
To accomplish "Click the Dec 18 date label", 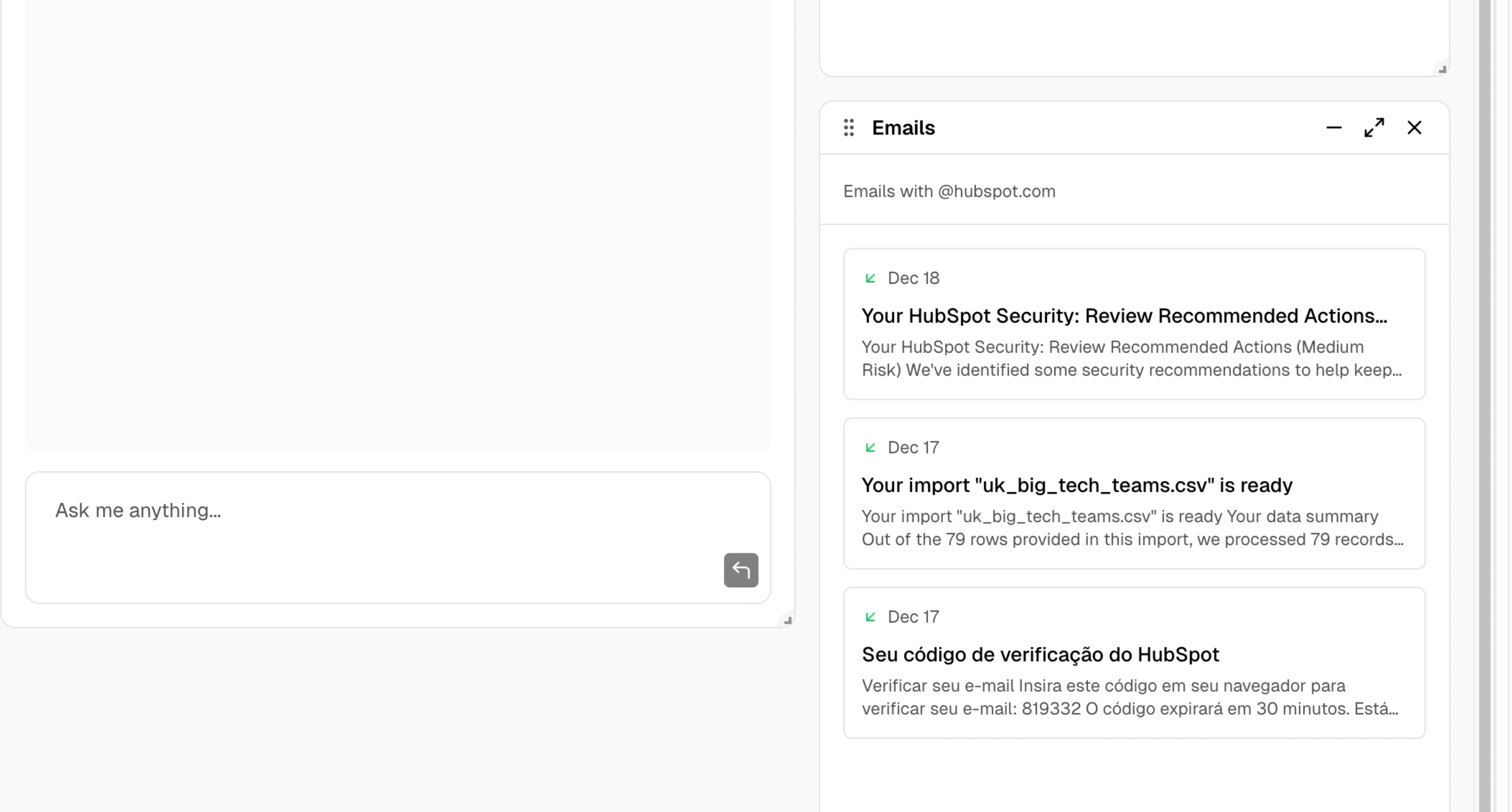I will click(x=914, y=278).
